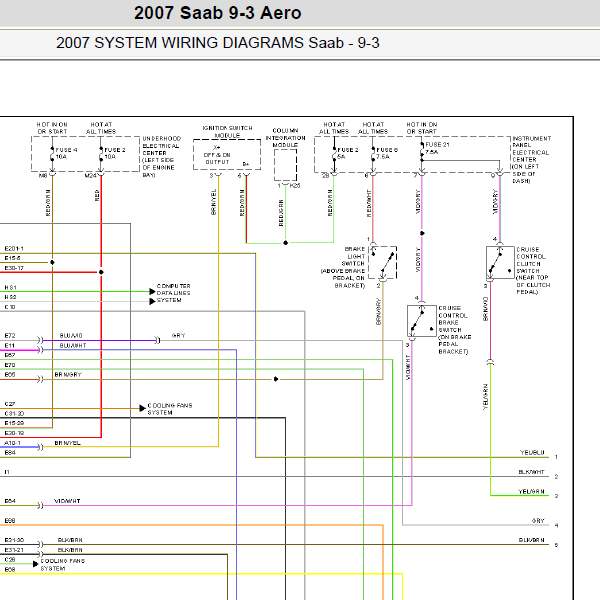This screenshot has height=600, width=600.
Task: Click the cruise control brake switch symbol
Action: tap(422, 321)
